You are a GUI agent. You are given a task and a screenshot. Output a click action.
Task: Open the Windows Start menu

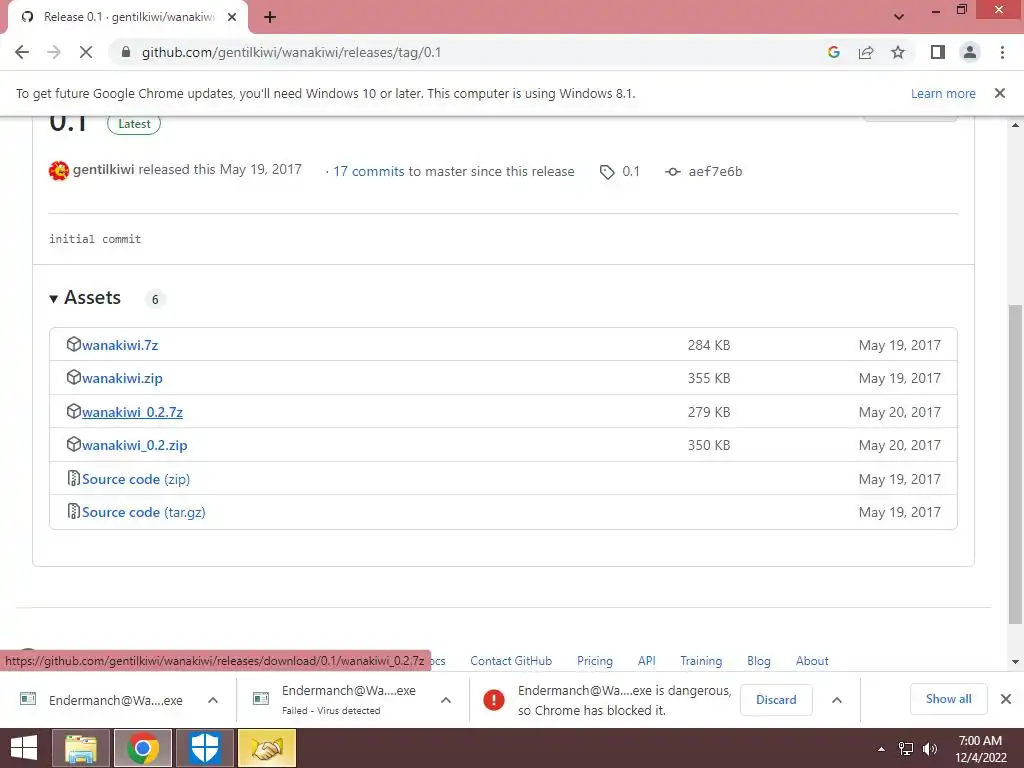24,748
